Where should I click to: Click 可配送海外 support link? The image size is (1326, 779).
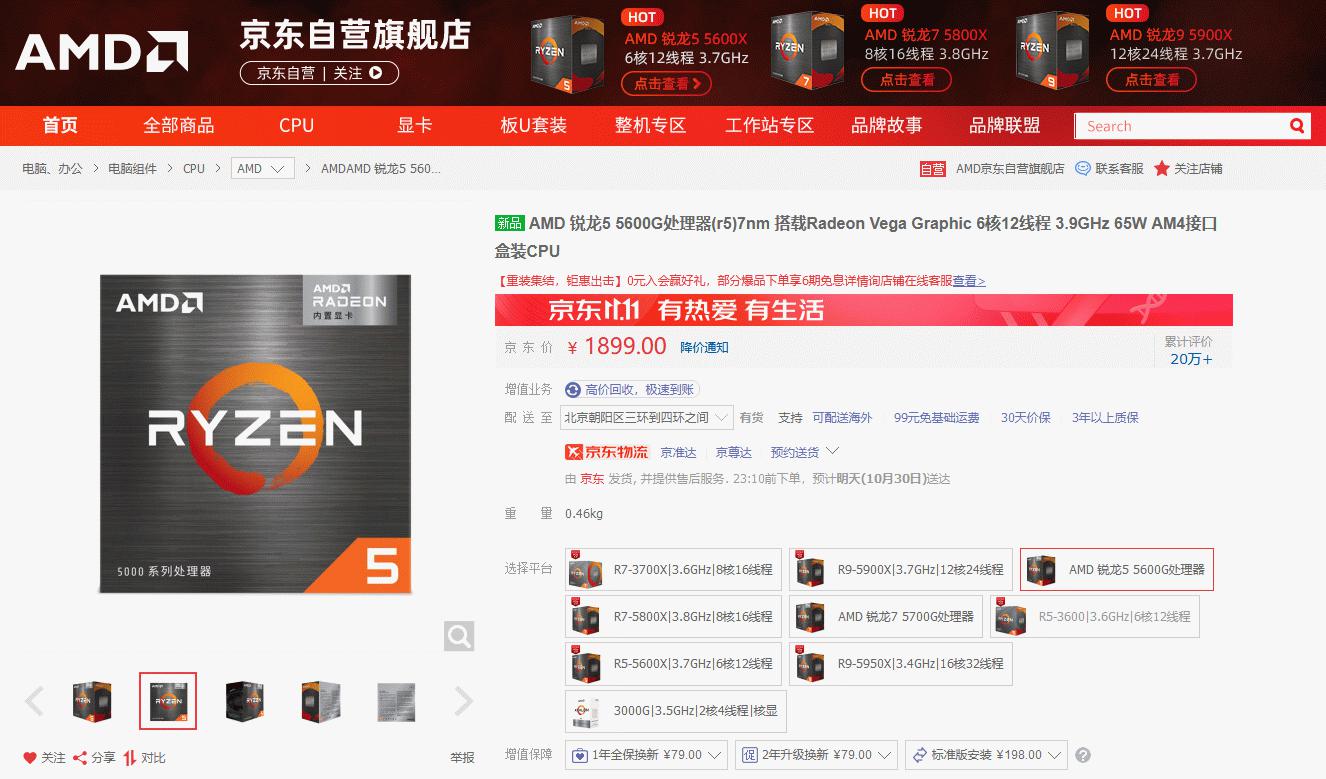842,417
